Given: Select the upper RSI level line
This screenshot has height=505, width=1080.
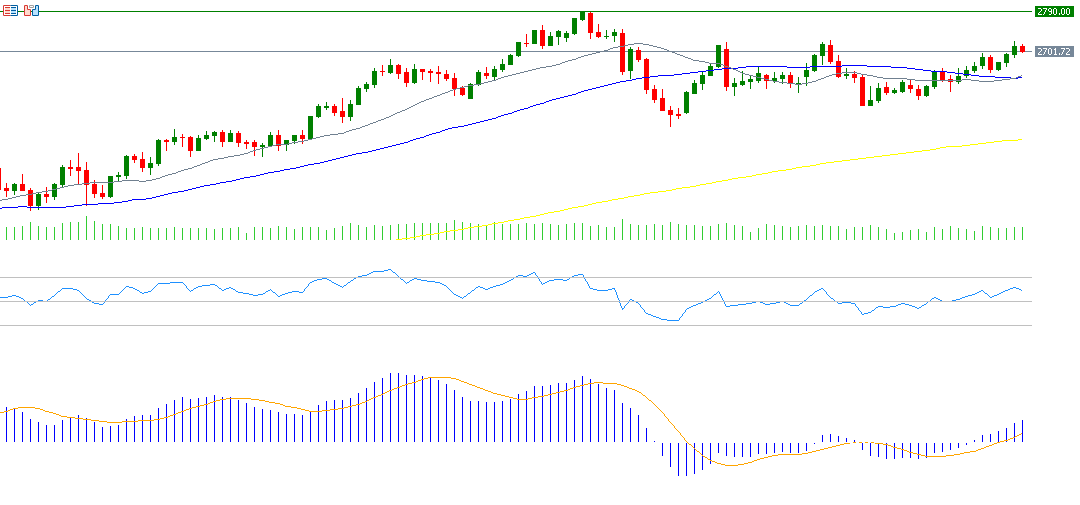Looking at the screenshot, I should tap(200, 277).
